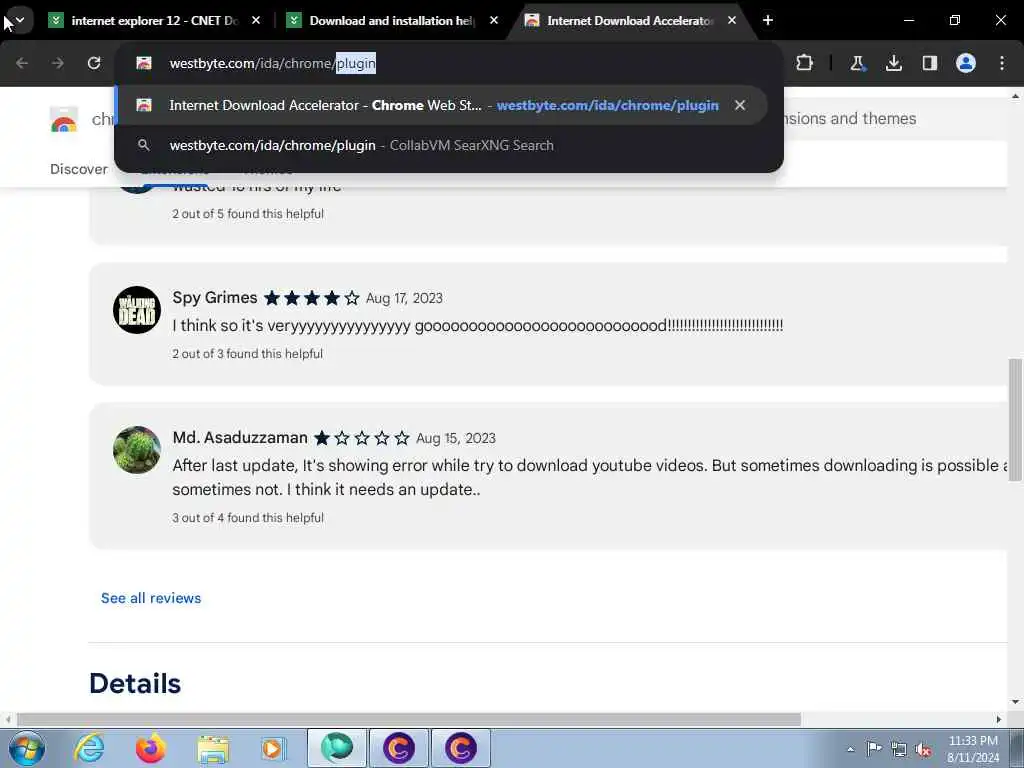Switch to the left purple C browser taskbar button
The height and width of the screenshot is (768, 1024).
(x=399, y=748)
